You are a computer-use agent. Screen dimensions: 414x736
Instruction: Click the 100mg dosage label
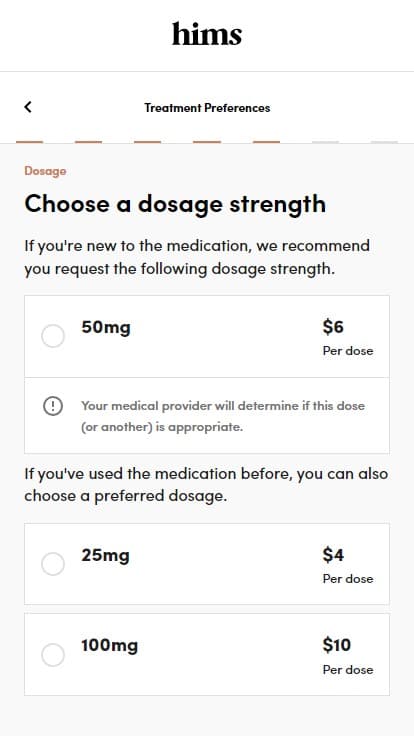[x=109, y=645]
